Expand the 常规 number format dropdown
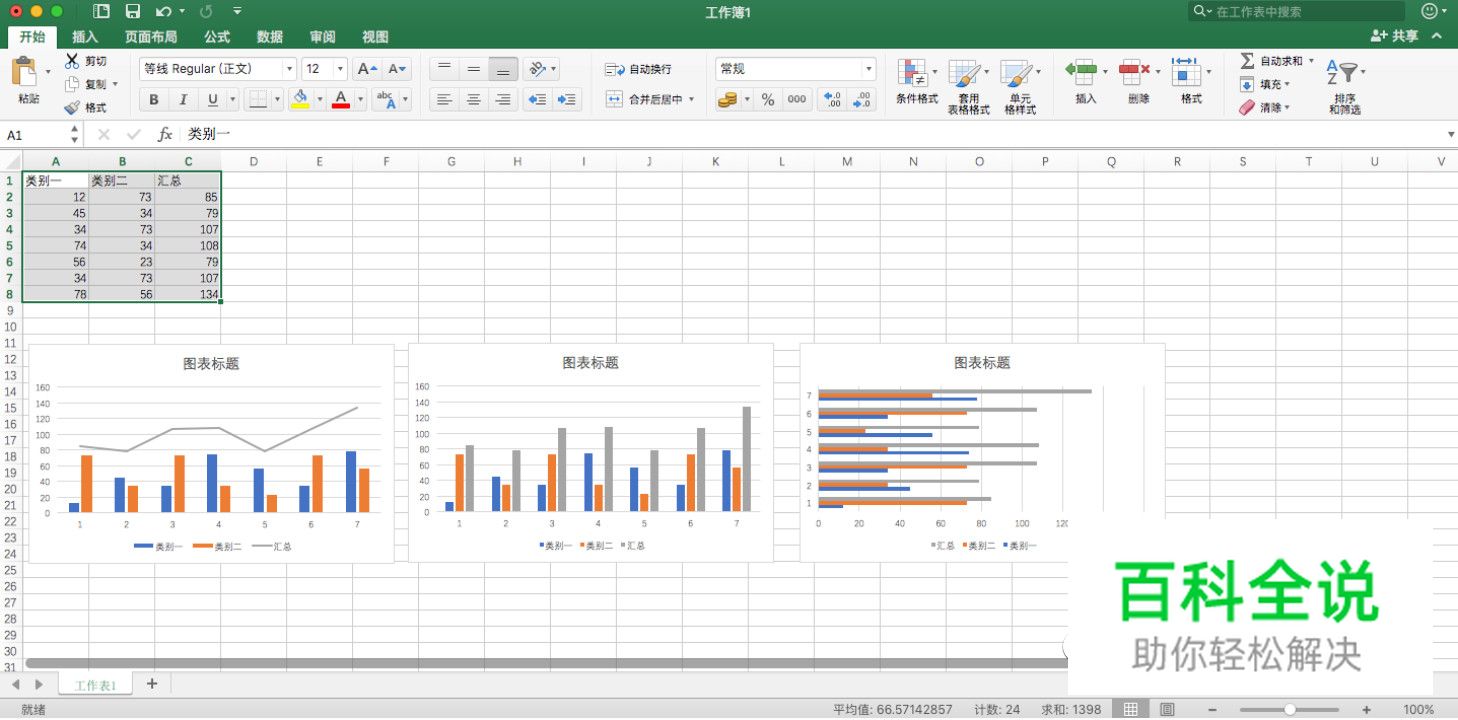Image resolution: width=1458 pixels, height=720 pixels. pos(868,68)
